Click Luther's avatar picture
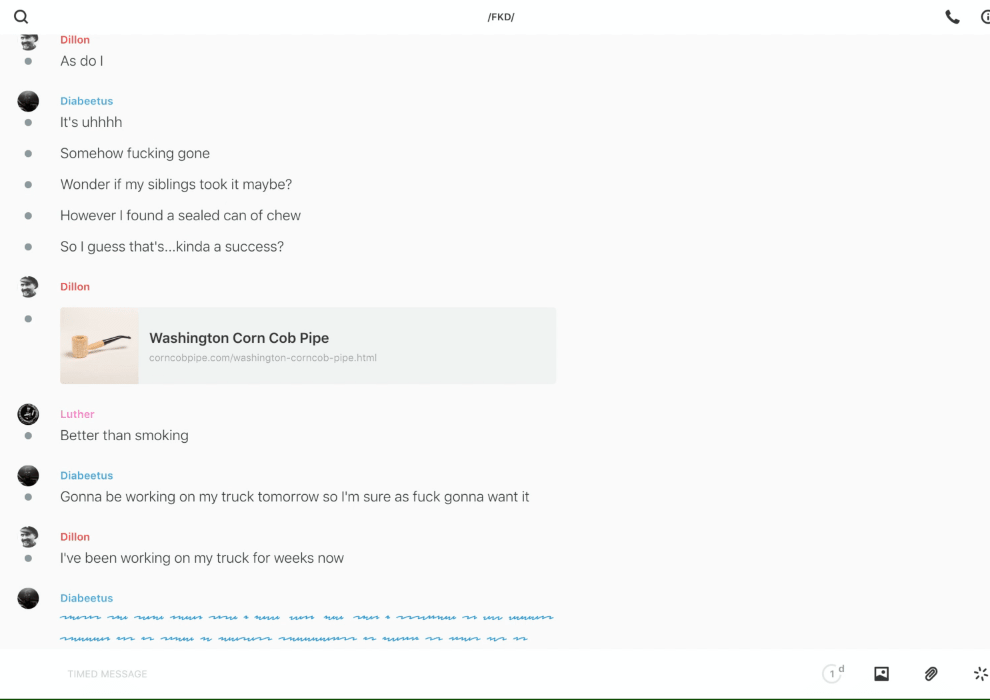 coord(28,414)
